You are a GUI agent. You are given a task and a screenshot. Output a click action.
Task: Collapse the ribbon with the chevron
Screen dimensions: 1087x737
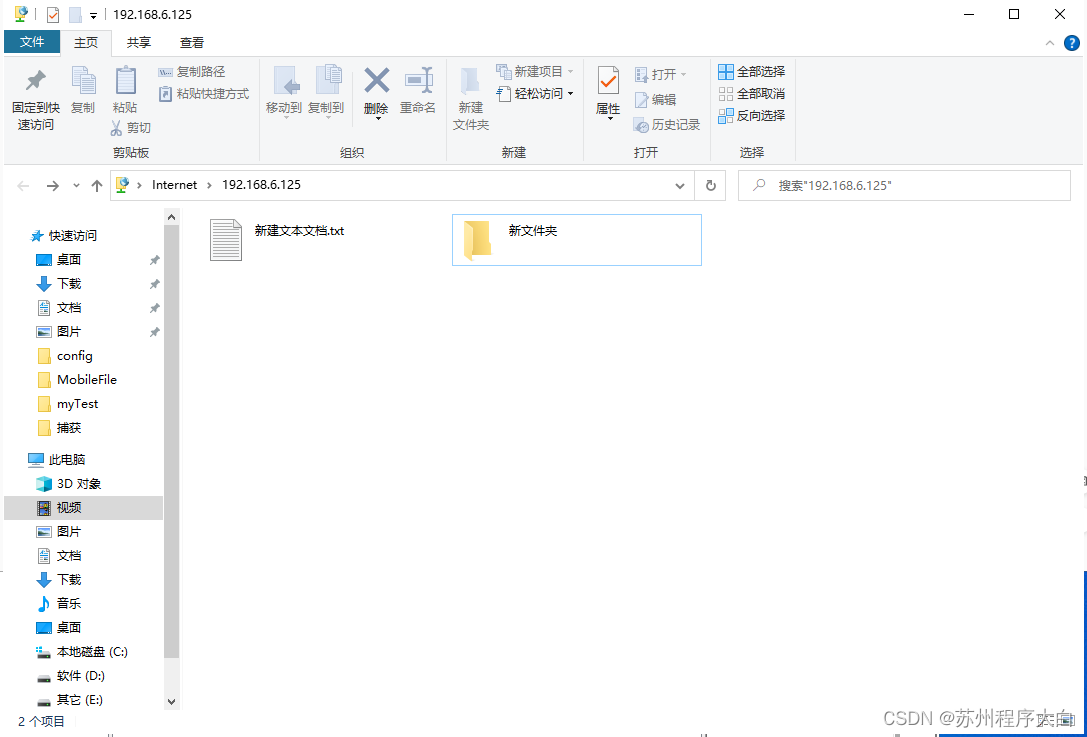pos(1050,43)
